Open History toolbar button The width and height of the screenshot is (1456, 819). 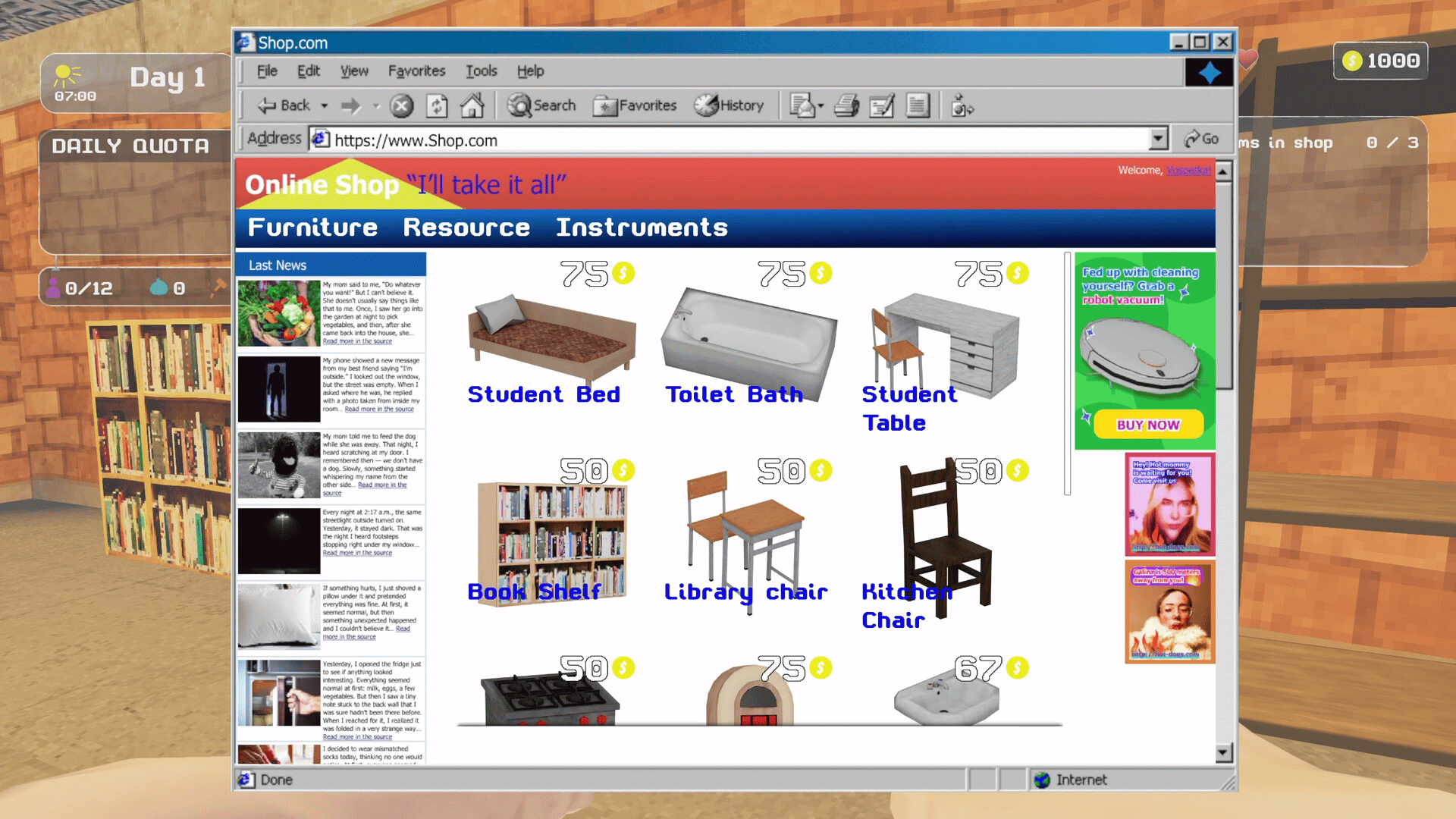click(729, 106)
